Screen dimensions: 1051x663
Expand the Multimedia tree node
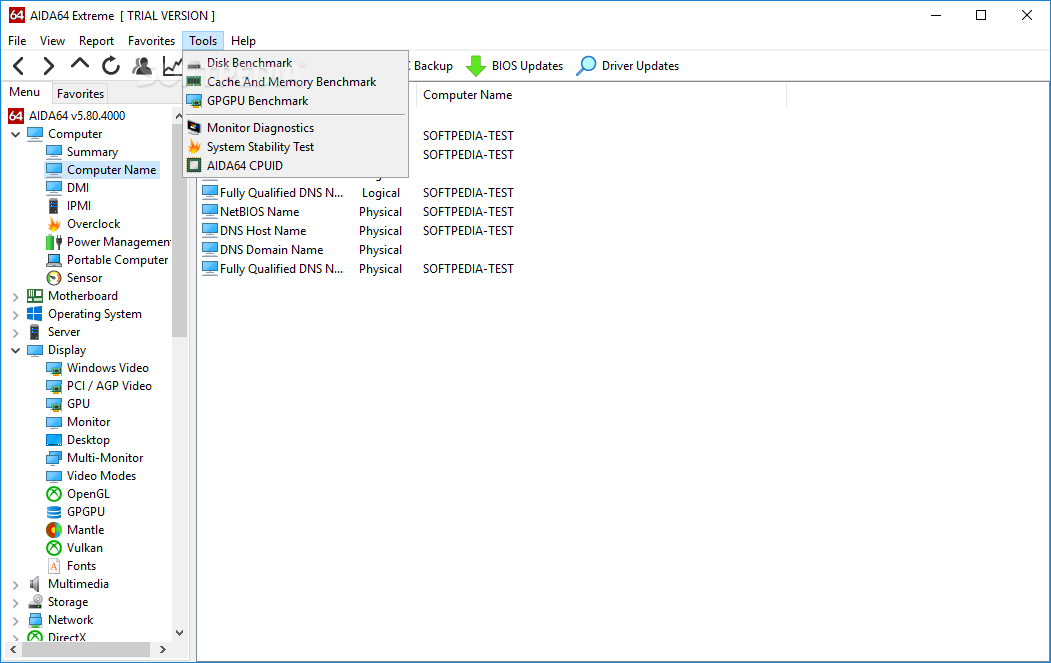pos(15,585)
